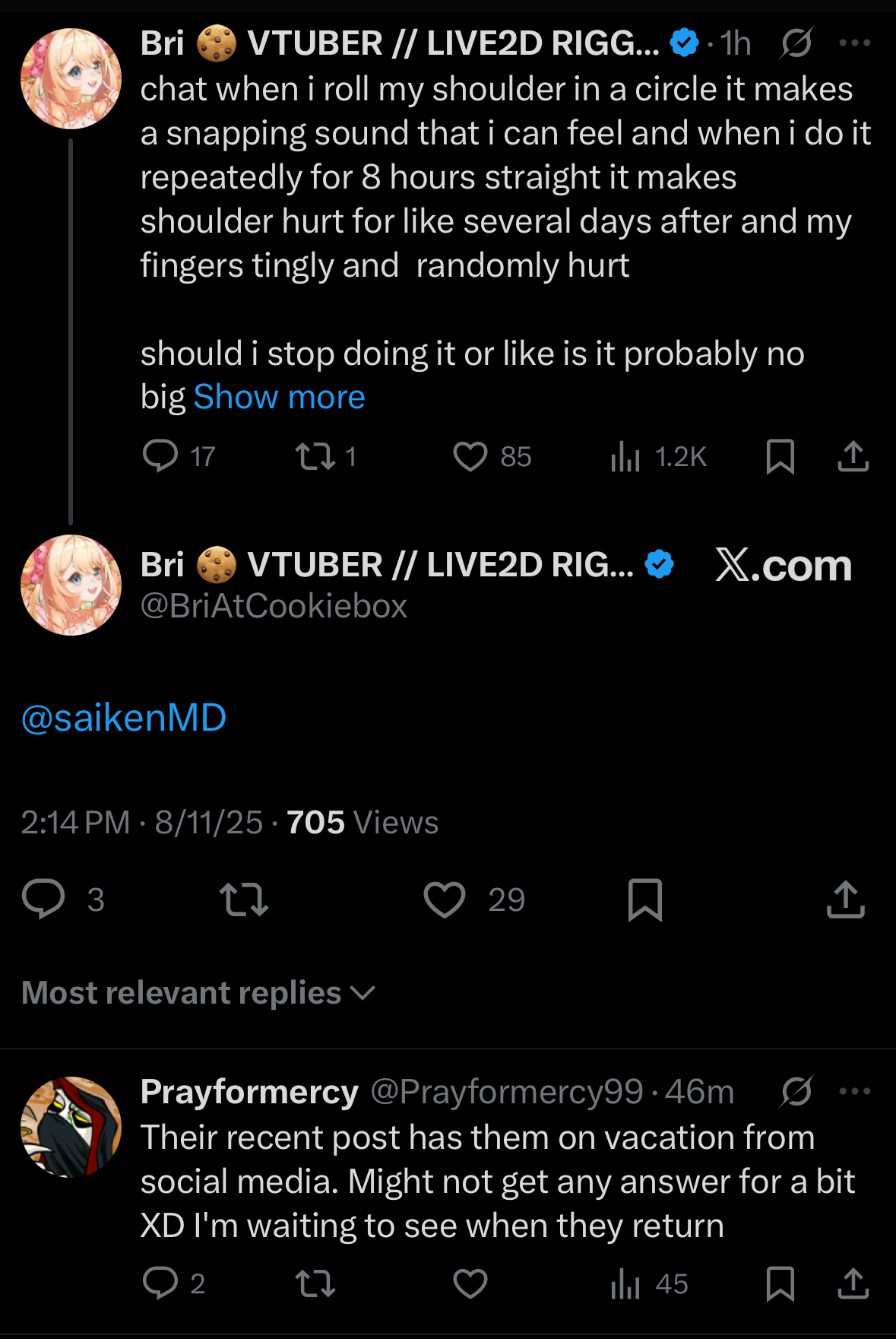Open Prayformercy's profile picture
Viewport: 896px width, 1339px height.
coord(71,1127)
